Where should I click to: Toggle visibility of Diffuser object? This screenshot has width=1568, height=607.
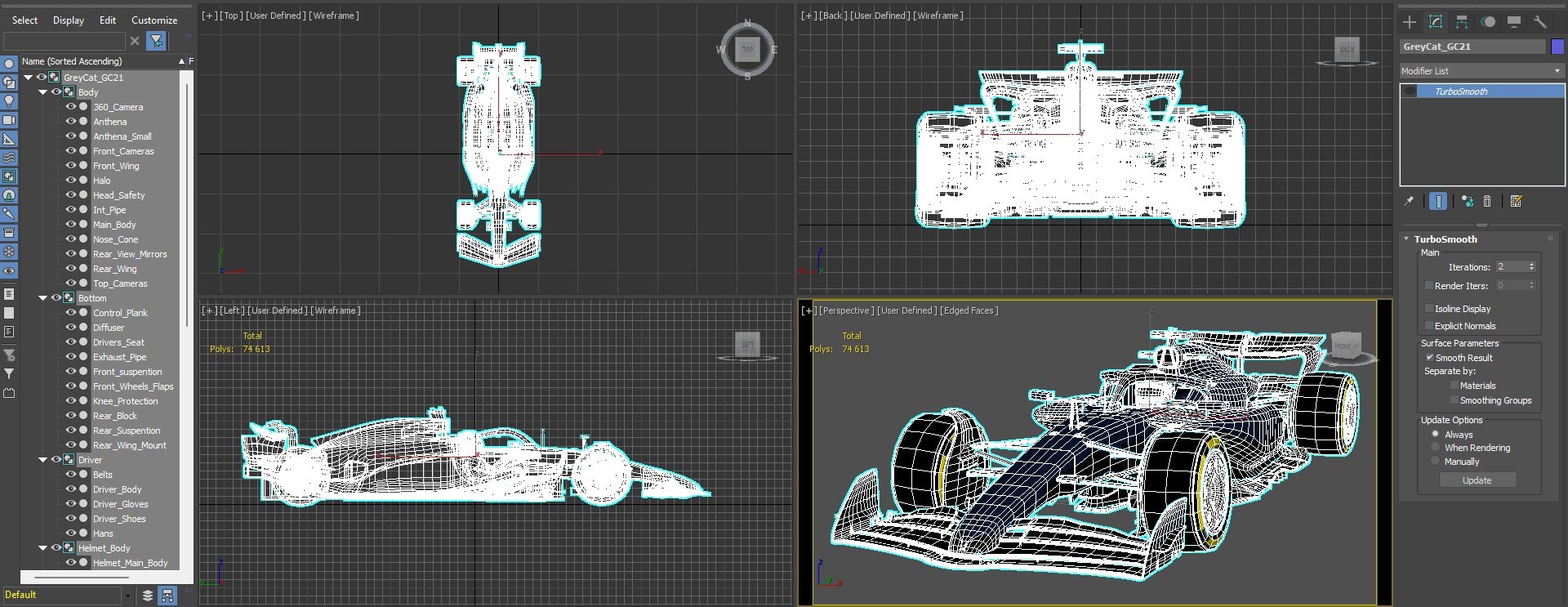[x=70, y=328]
